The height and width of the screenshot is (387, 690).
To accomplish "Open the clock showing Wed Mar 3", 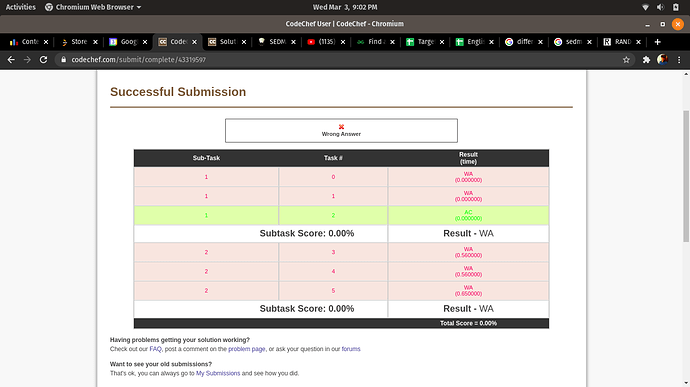I will pos(345,7).
